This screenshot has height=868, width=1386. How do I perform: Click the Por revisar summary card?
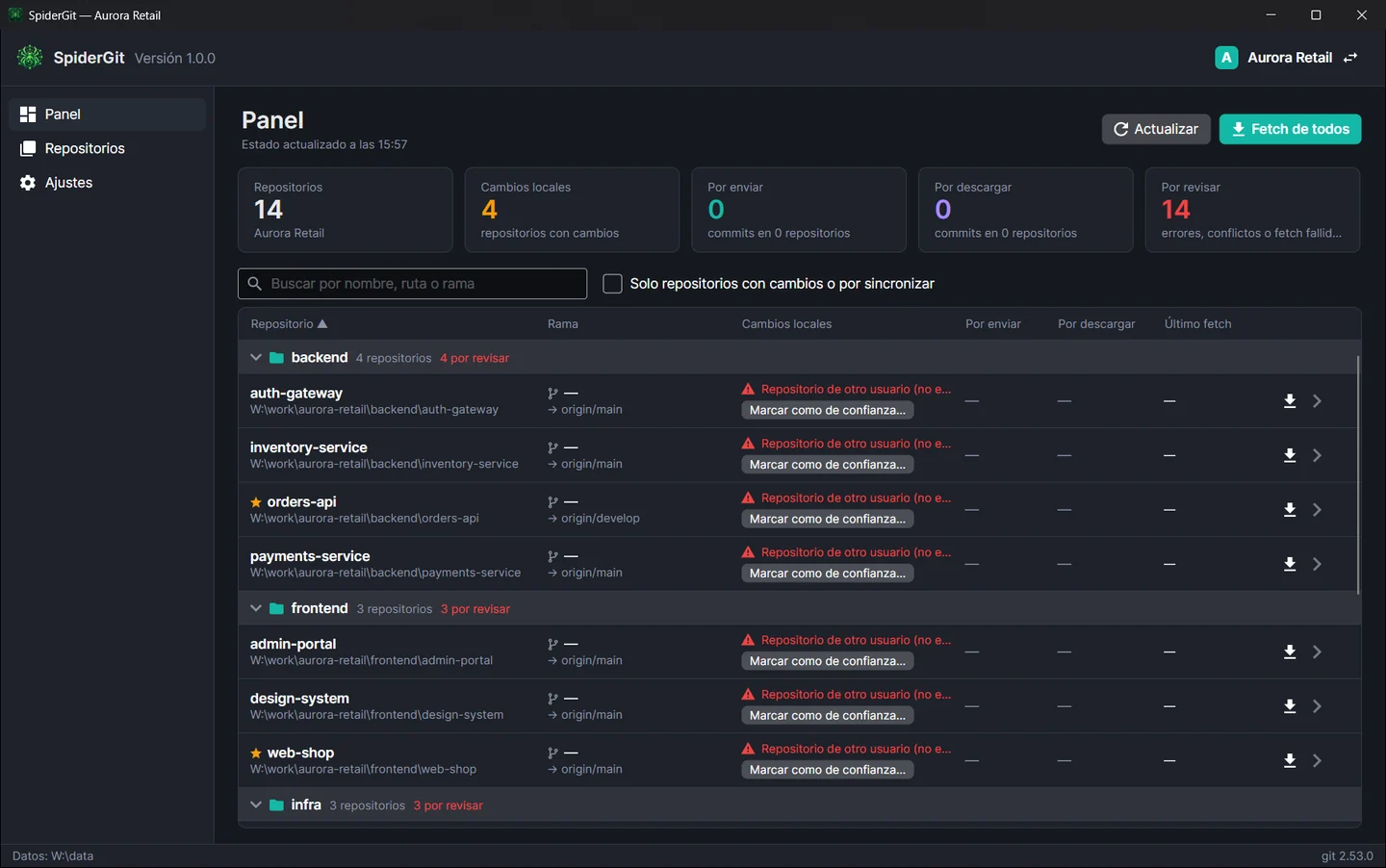pyautogui.click(x=1252, y=210)
